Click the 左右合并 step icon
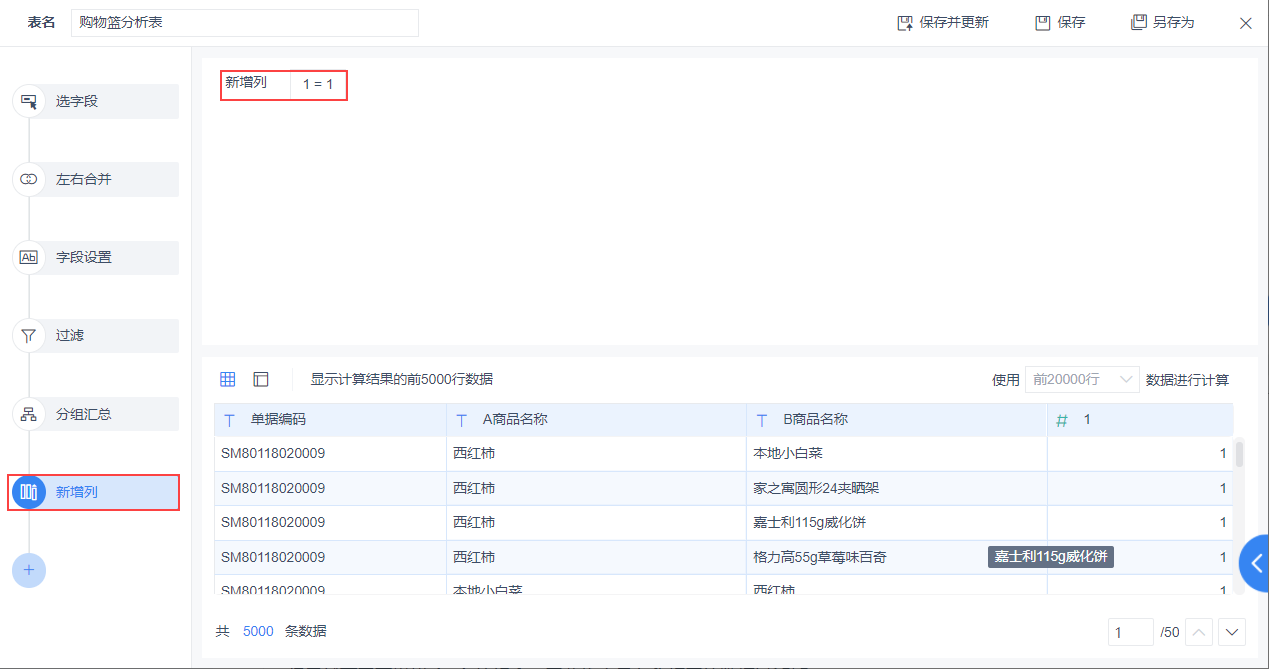This screenshot has width=1269, height=669. (29, 179)
